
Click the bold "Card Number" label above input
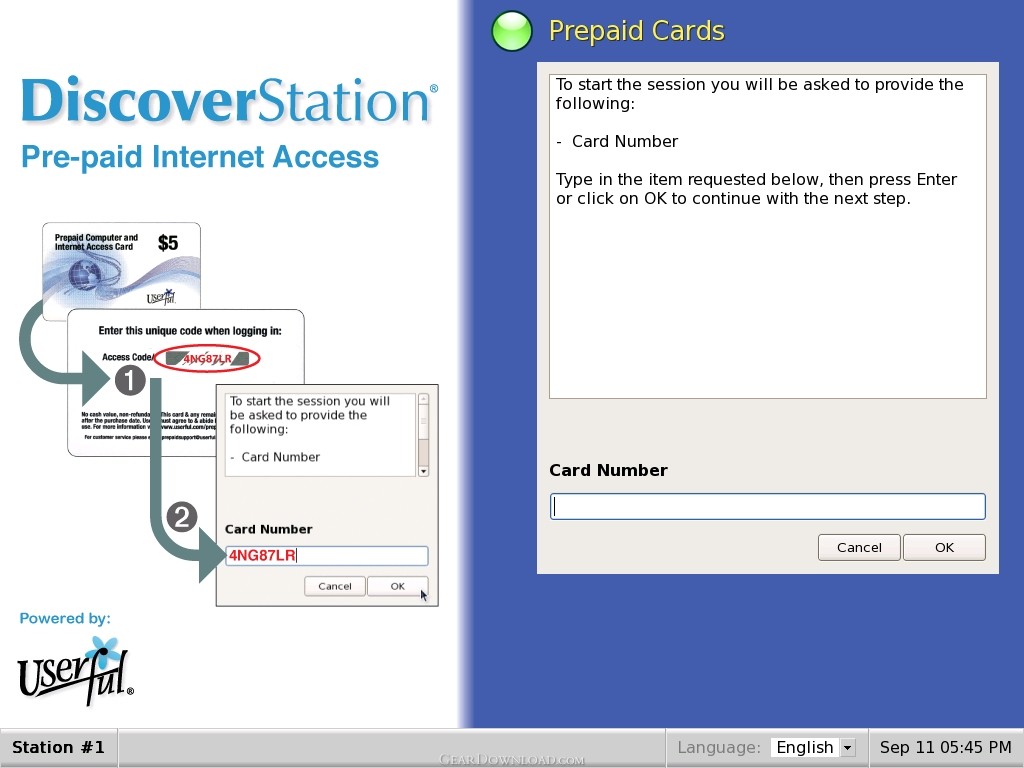(x=608, y=470)
